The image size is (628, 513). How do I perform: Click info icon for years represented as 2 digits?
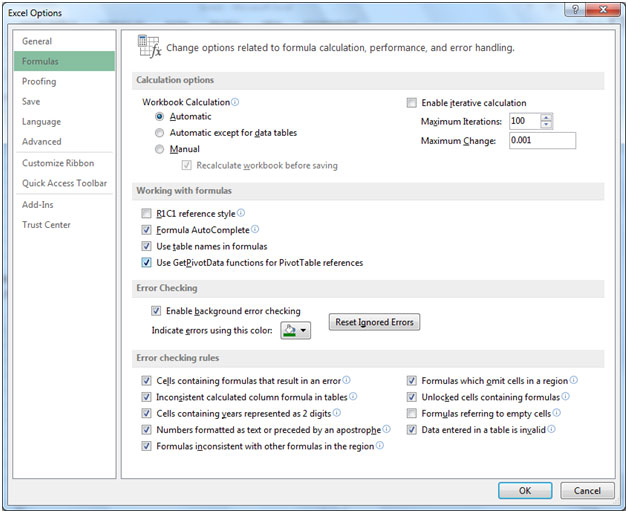coord(337,413)
